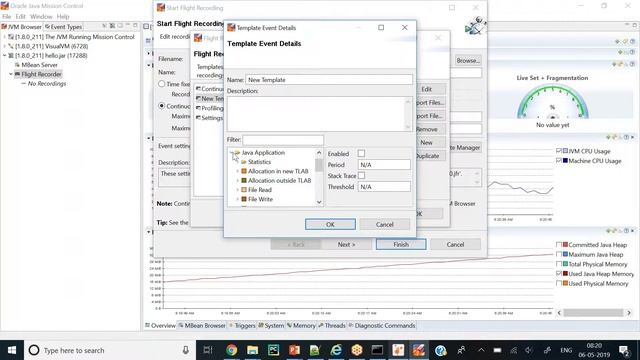
Task: Click the memory chart horizontal scrollbar right arrow
Action: [629, 313]
